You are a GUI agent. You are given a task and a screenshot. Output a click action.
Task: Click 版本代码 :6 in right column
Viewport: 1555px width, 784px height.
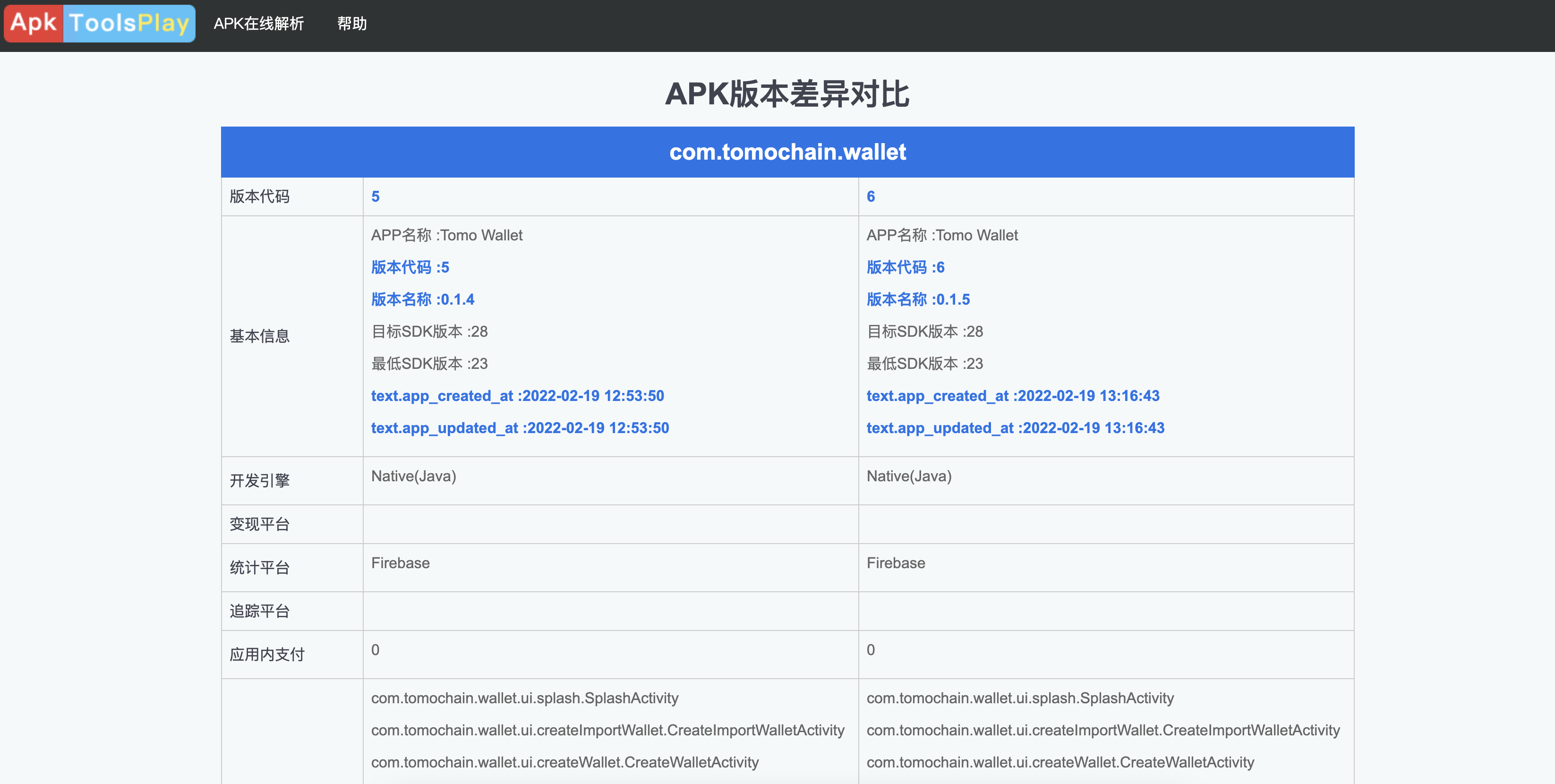pos(906,267)
